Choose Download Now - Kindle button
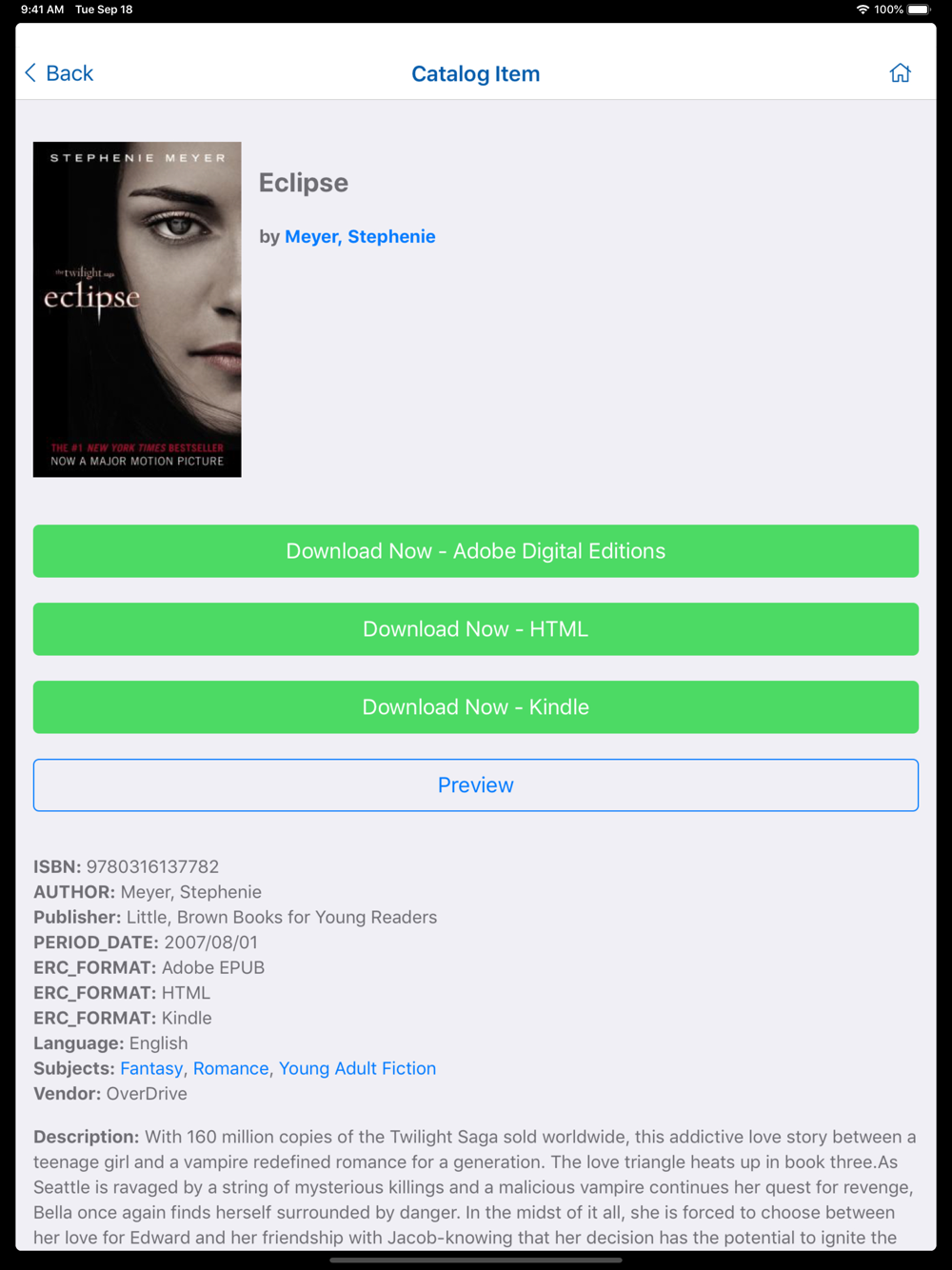The height and width of the screenshot is (1270, 952). pyautogui.click(x=476, y=707)
